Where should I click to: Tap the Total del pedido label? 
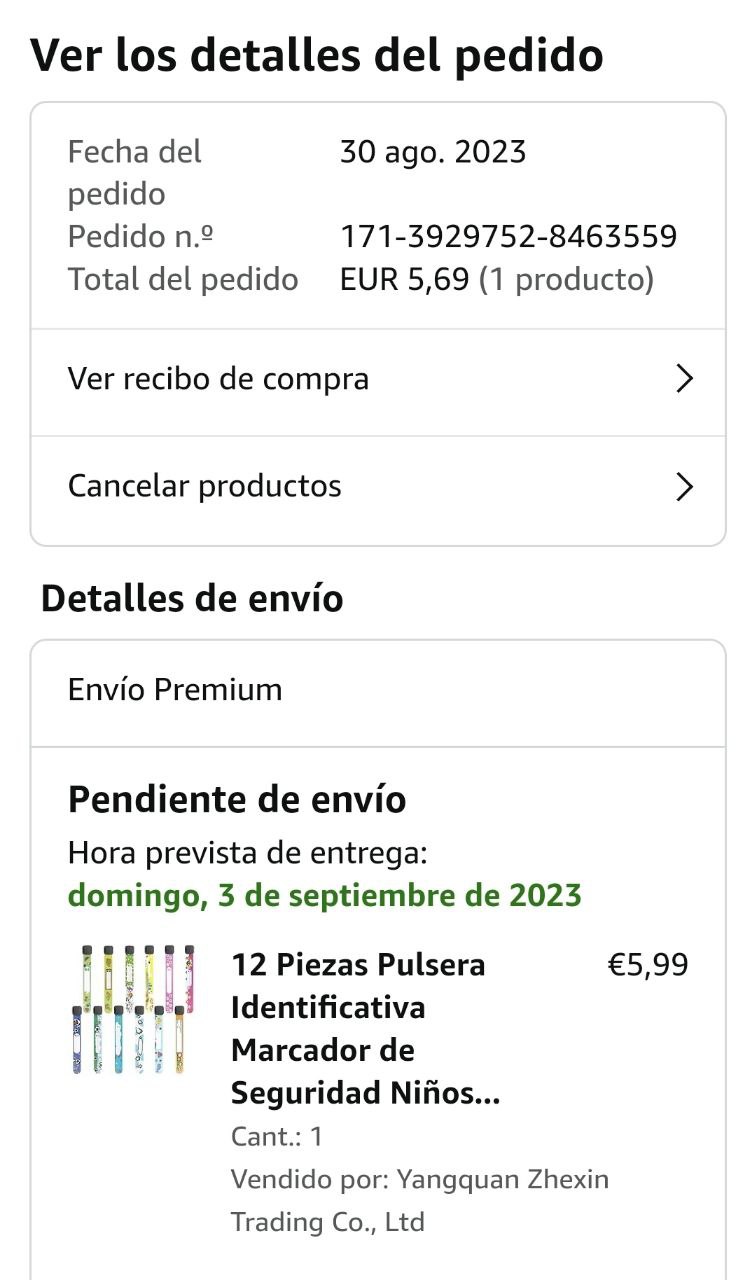(183, 279)
